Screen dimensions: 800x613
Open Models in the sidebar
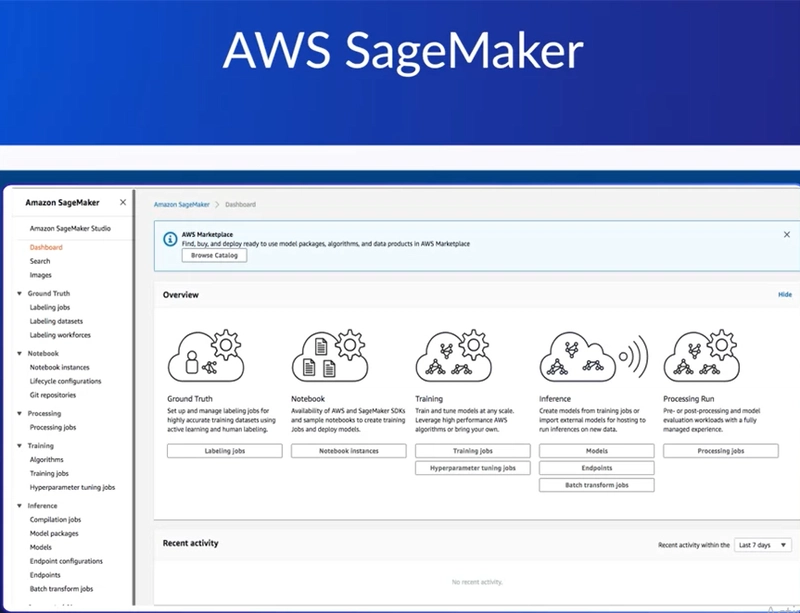point(41,547)
